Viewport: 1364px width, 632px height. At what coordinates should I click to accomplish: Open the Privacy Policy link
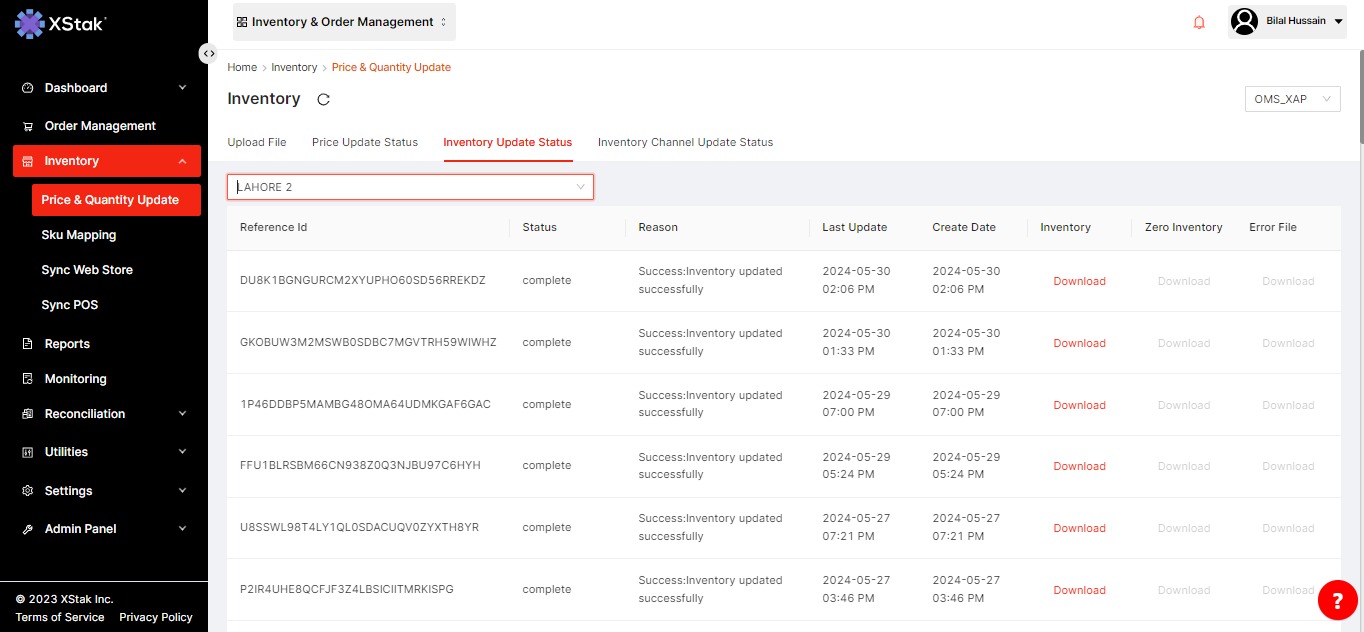pyautogui.click(x=155, y=617)
